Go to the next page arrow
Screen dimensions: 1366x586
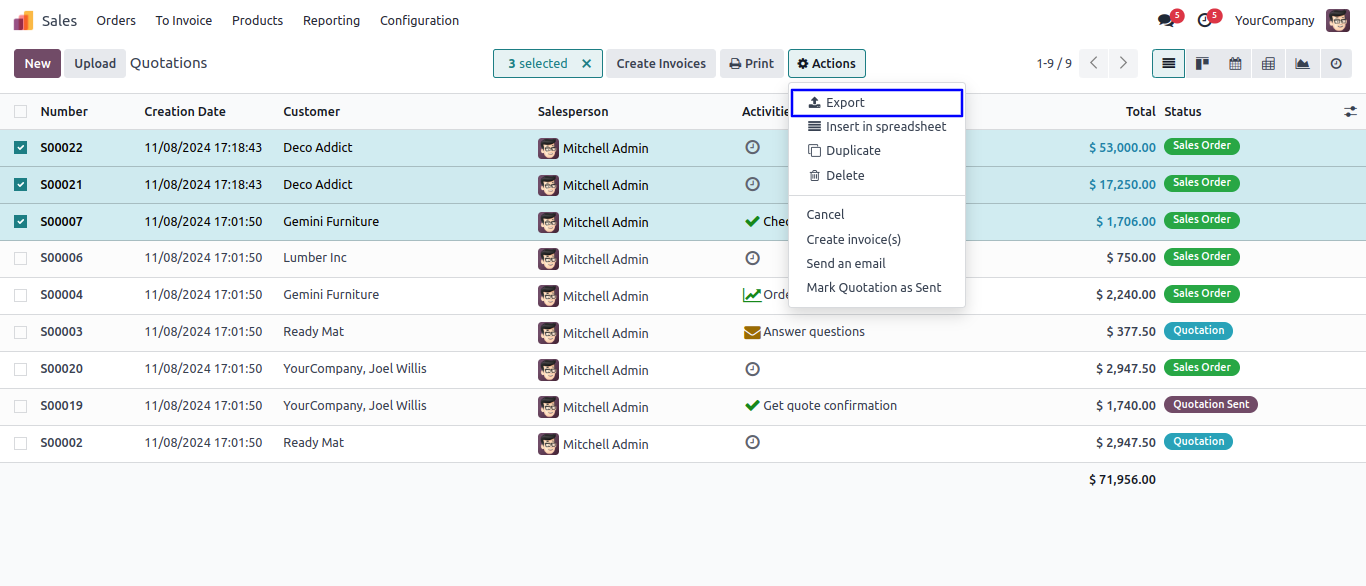1123,64
